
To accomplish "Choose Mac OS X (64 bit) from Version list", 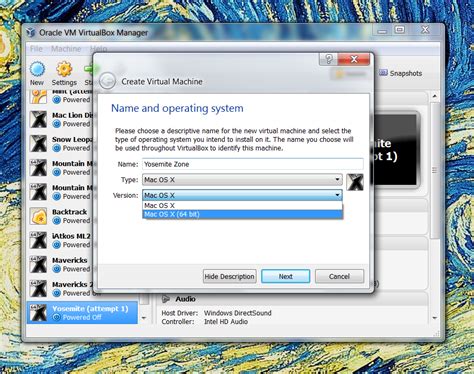I will (x=243, y=214).
